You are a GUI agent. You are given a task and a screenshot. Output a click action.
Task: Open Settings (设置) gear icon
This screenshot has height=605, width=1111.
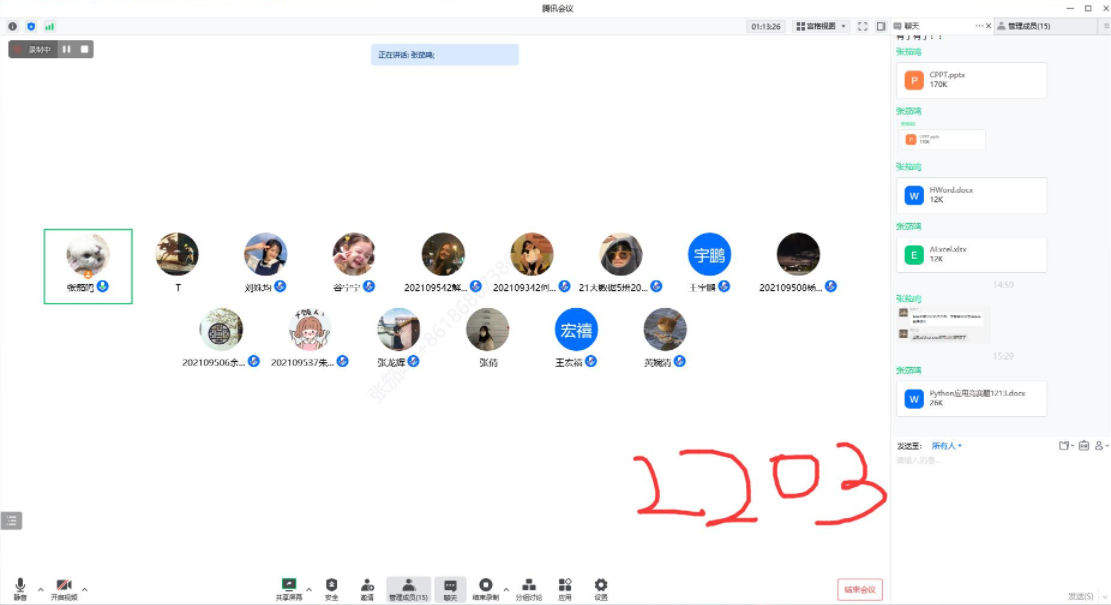(x=601, y=589)
